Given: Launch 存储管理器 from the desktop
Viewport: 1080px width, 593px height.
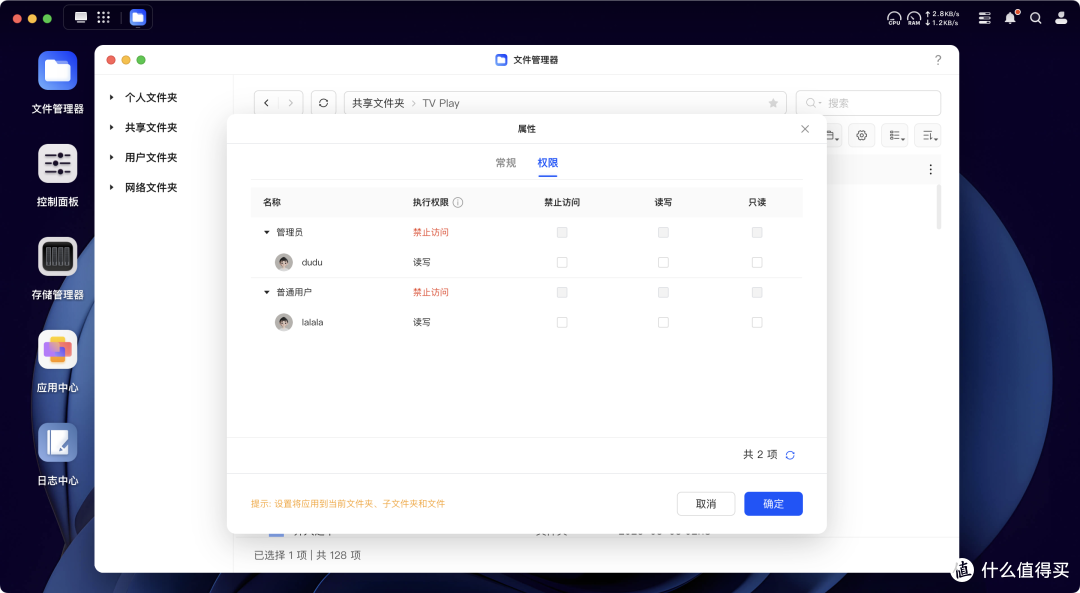Looking at the screenshot, I should click(x=57, y=256).
